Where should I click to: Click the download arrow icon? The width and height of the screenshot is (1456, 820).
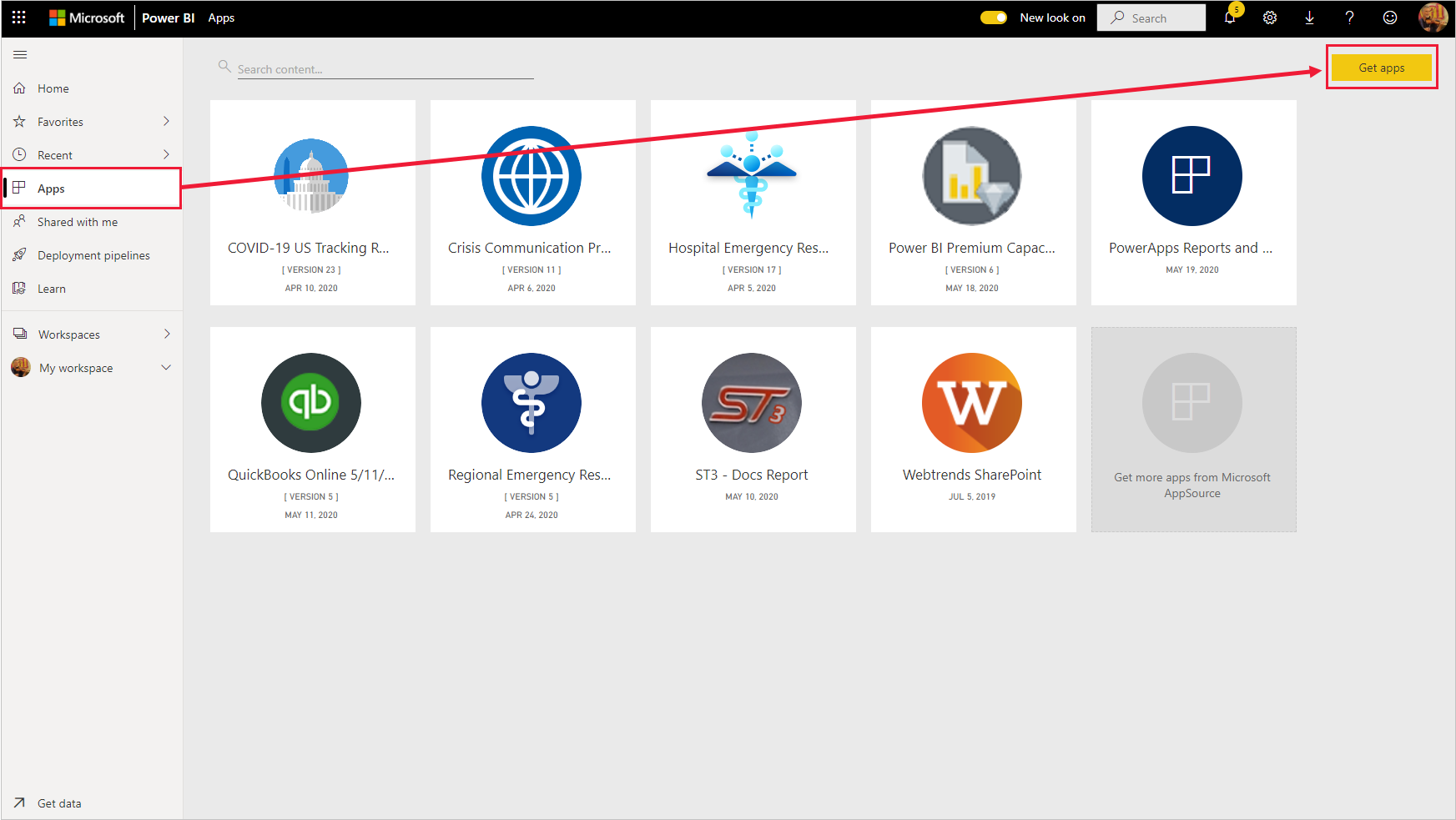tap(1310, 18)
